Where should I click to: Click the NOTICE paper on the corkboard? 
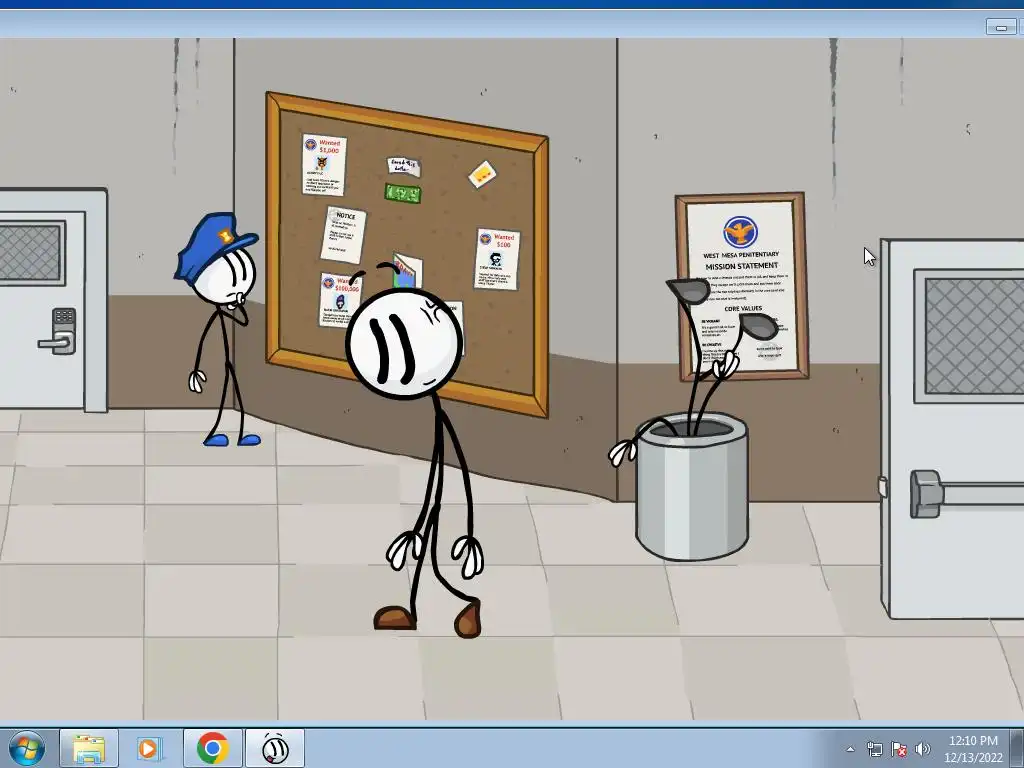pos(343,235)
